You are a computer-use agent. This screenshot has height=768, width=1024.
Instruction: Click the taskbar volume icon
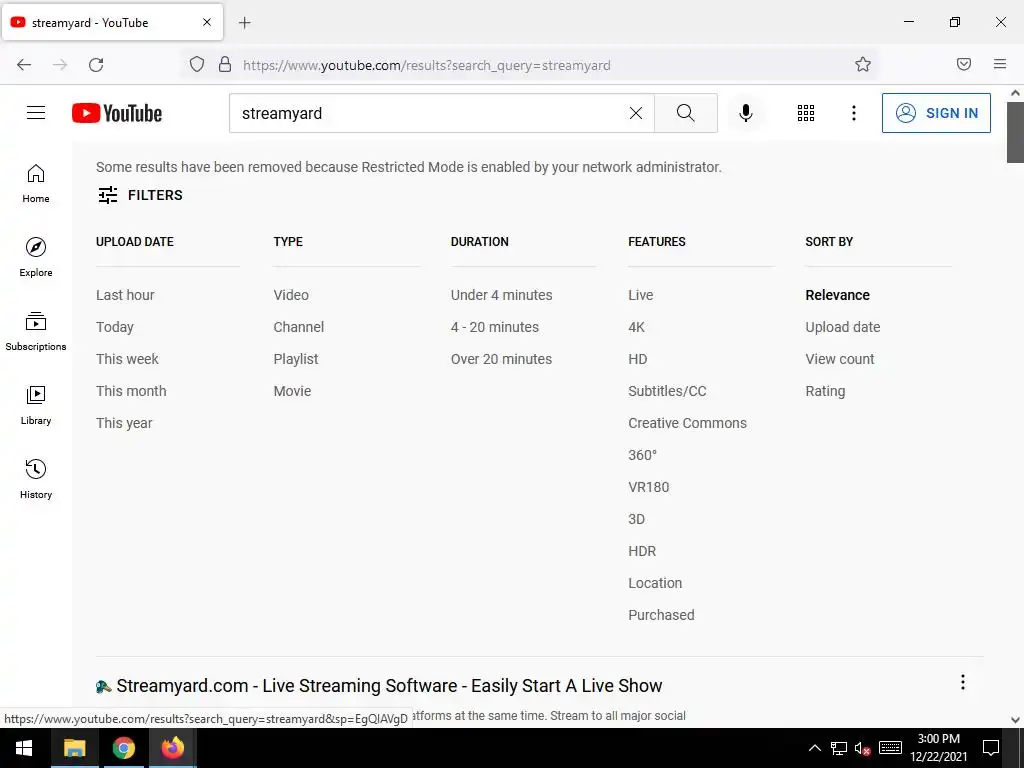[x=862, y=748]
